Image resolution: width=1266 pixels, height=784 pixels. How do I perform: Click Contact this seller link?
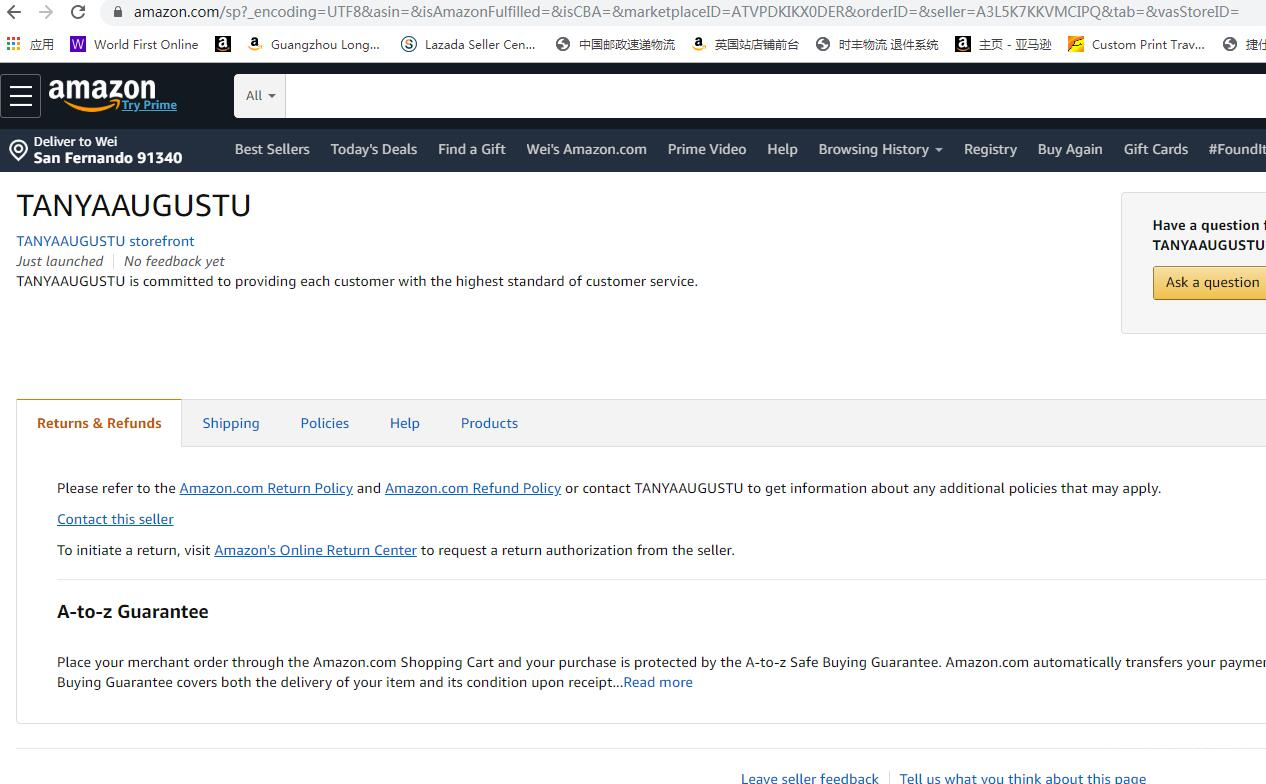pyautogui.click(x=115, y=519)
